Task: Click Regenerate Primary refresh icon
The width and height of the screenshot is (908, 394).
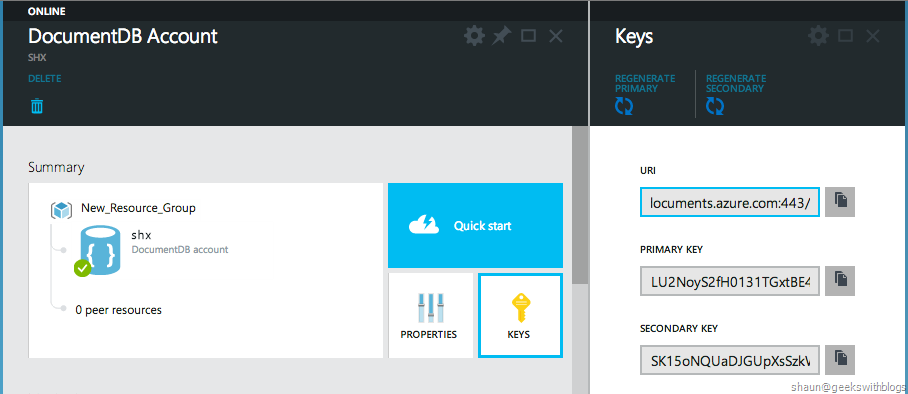Action: pyautogui.click(x=624, y=106)
